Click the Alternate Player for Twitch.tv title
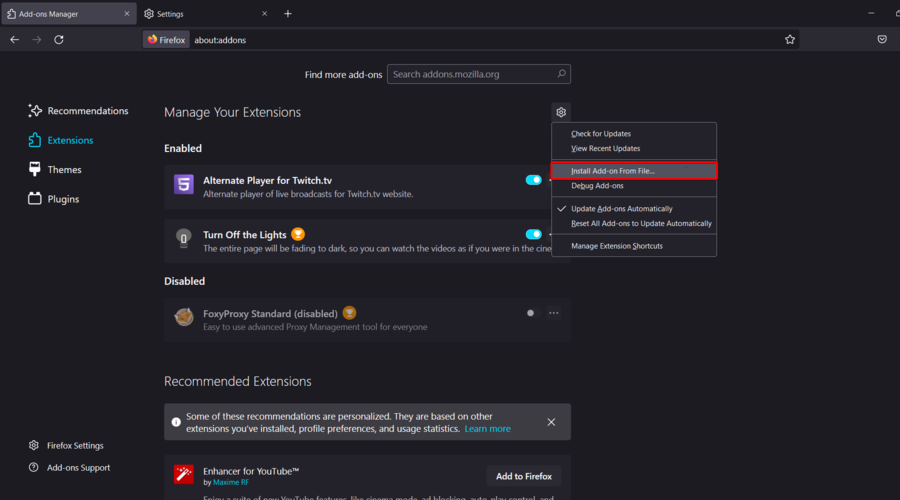Image resolution: width=900 pixels, height=500 pixels. tap(267, 180)
